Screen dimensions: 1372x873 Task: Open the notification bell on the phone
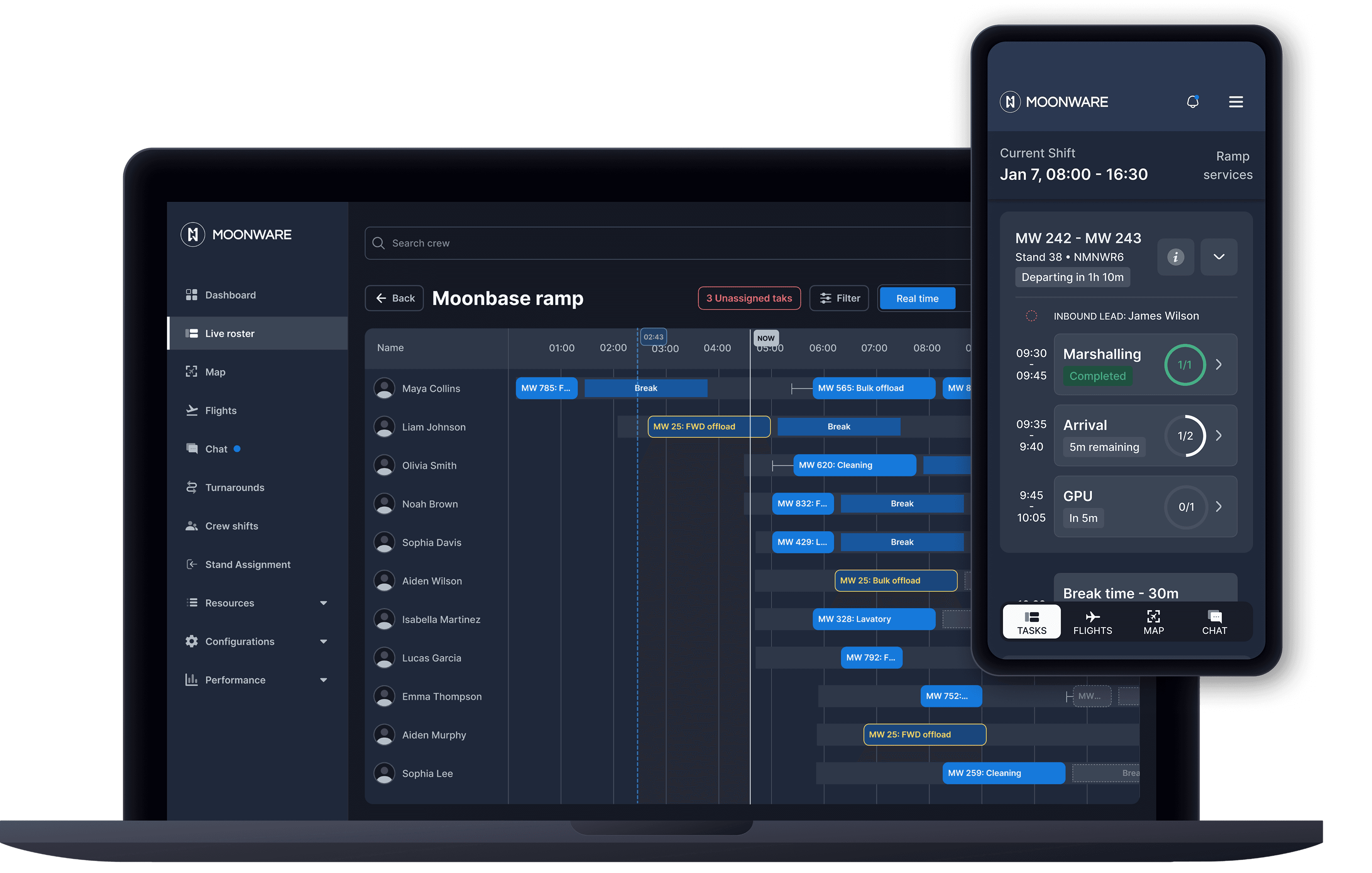point(1193,102)
